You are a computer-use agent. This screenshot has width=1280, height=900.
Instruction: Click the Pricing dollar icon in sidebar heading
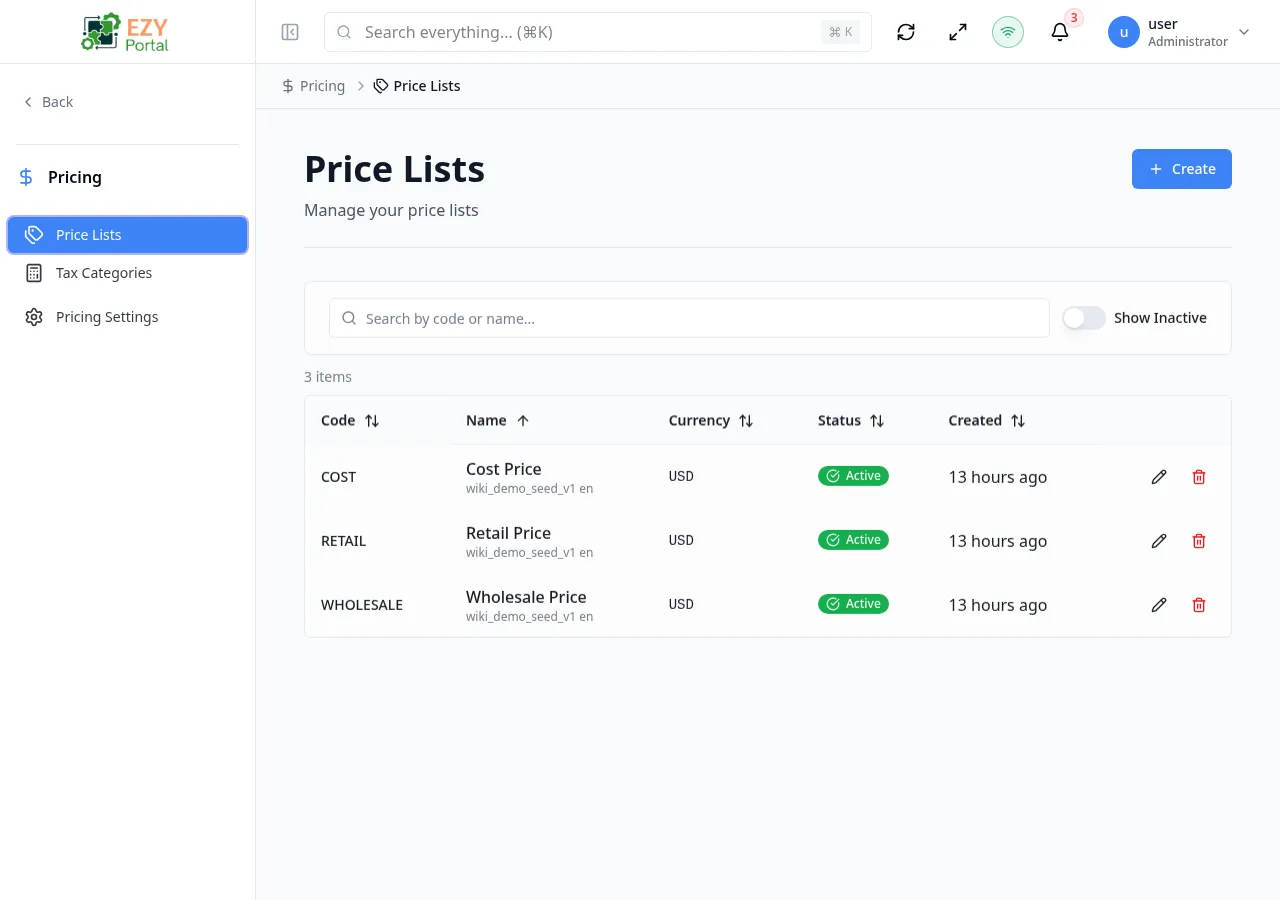tap(26, 177)
